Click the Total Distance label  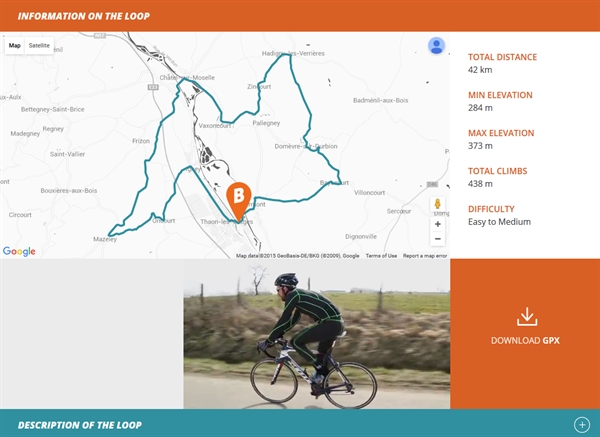pos(502,57)
